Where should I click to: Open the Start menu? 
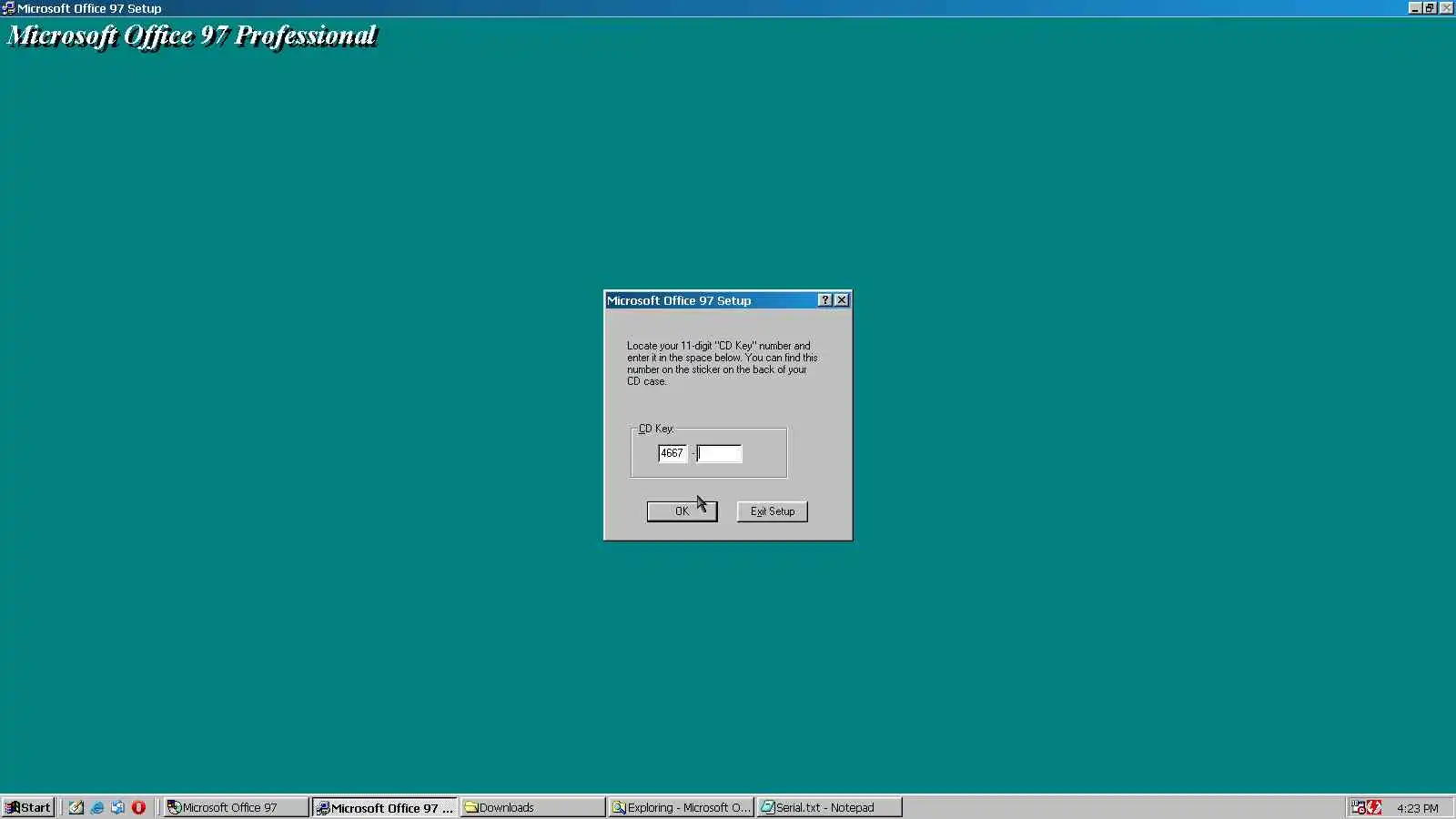(x=28, y=807)
